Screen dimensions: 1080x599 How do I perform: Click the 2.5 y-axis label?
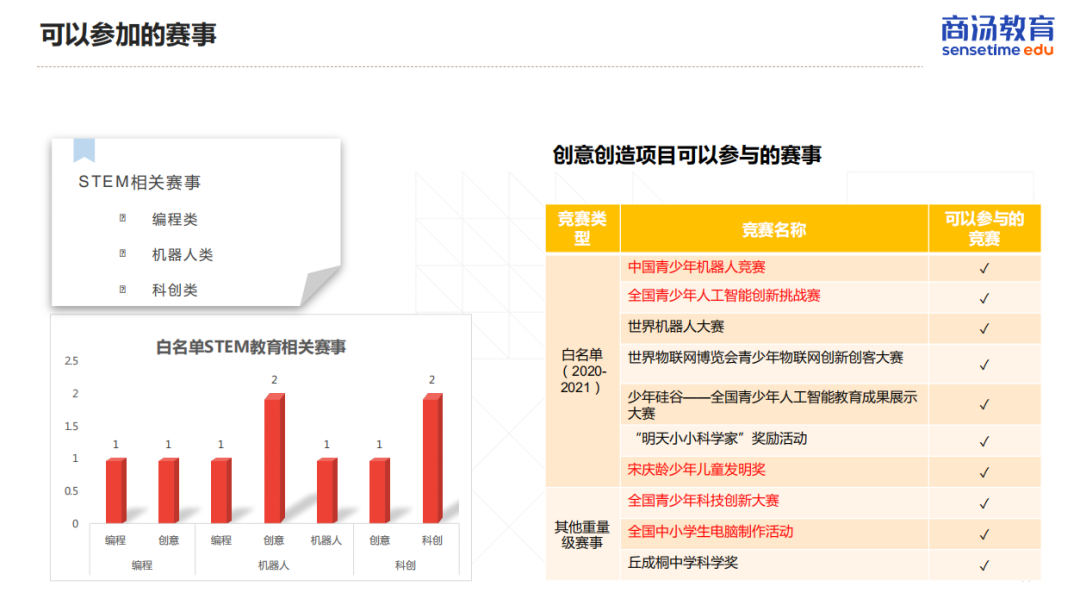click(72, 361)
